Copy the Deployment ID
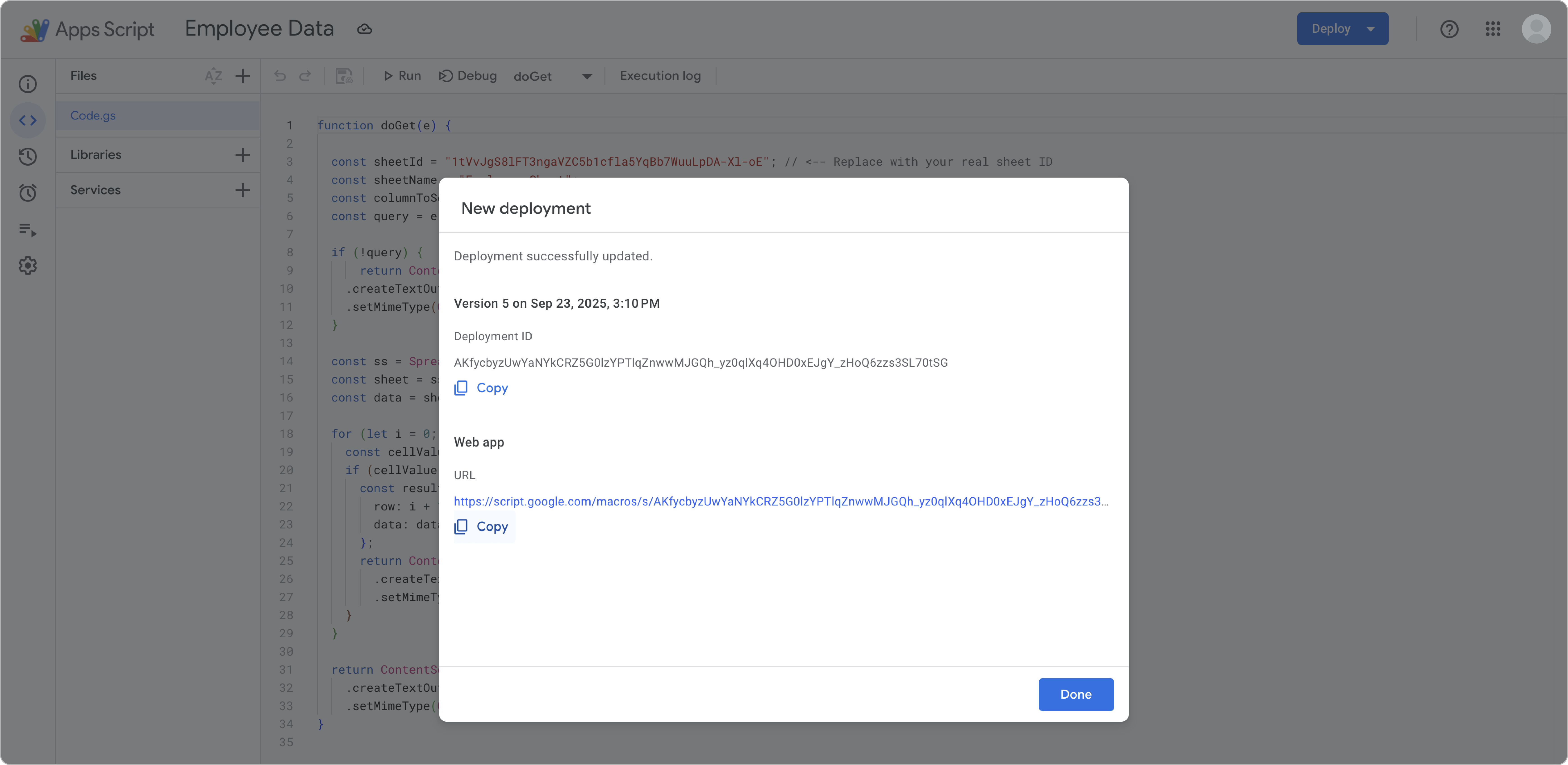Image resolution: width=1568 pixels, height=765 pixels. coord(481,388)
